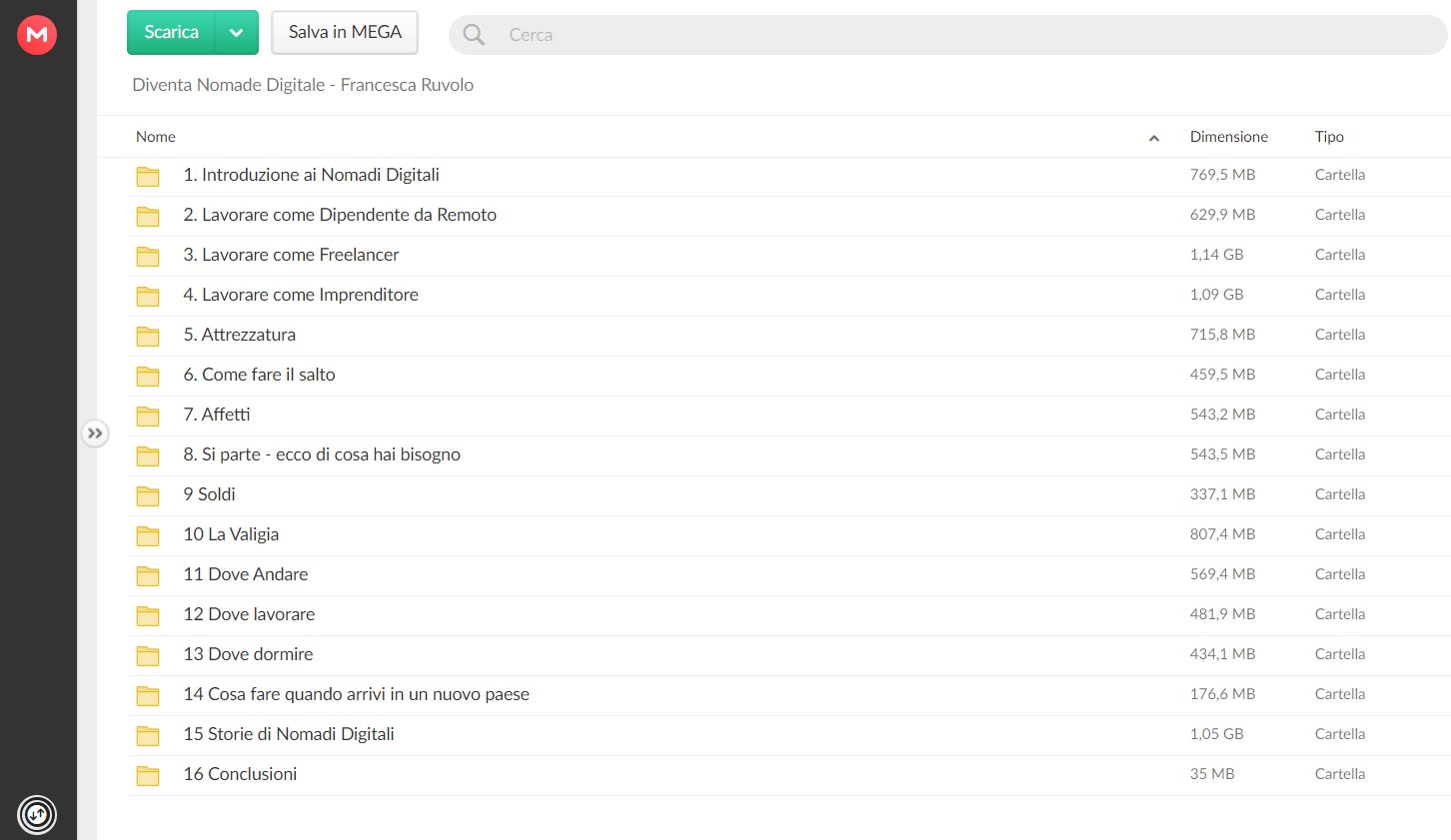
Task: Click the 1,09 GB size value
Action: [1216, 295]
